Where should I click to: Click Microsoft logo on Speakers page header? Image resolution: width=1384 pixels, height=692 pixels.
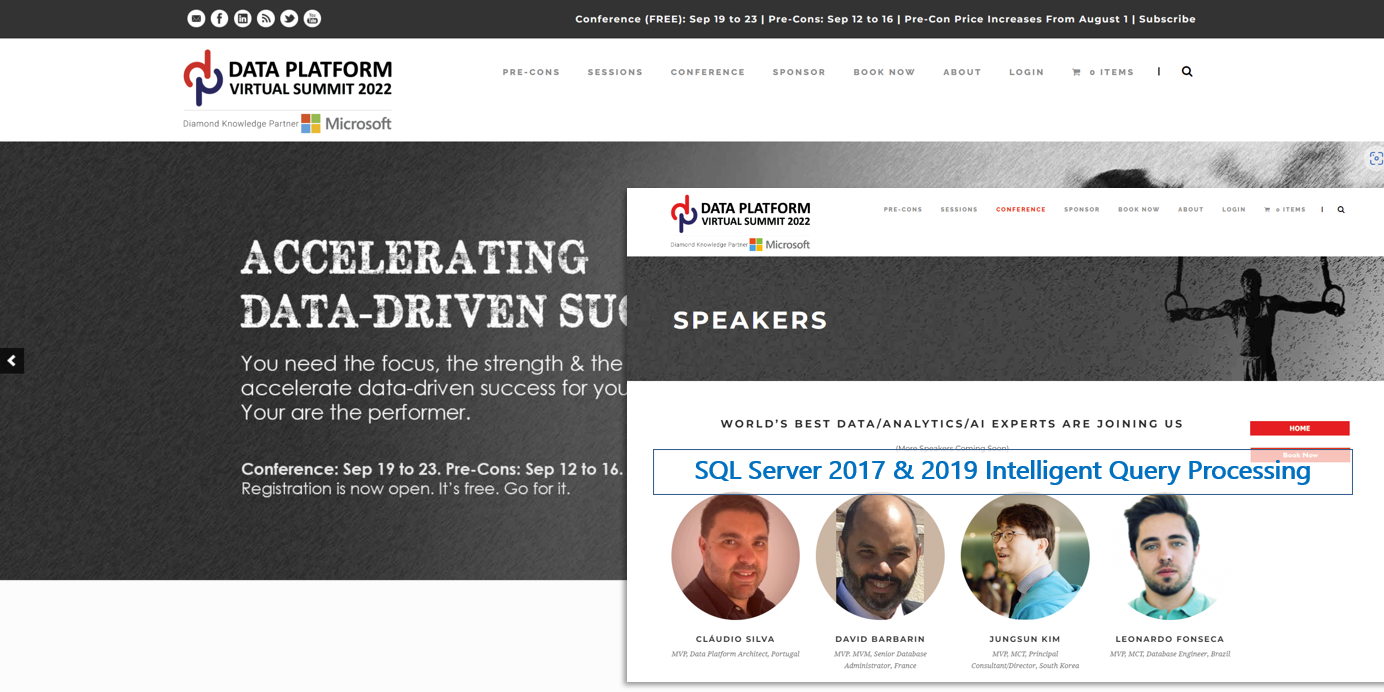tap(780, 244)
